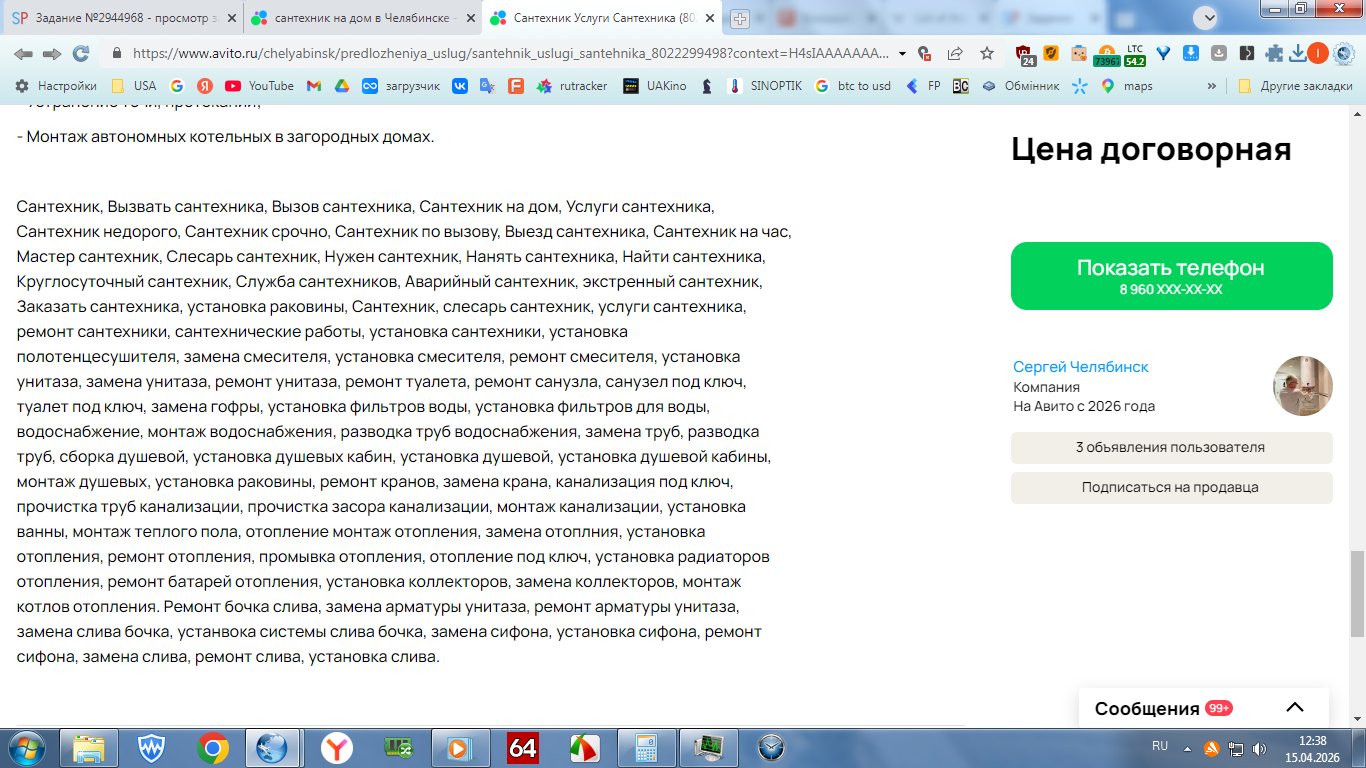
Task: Show hidden system tray icons
Action: (1187, 748)
